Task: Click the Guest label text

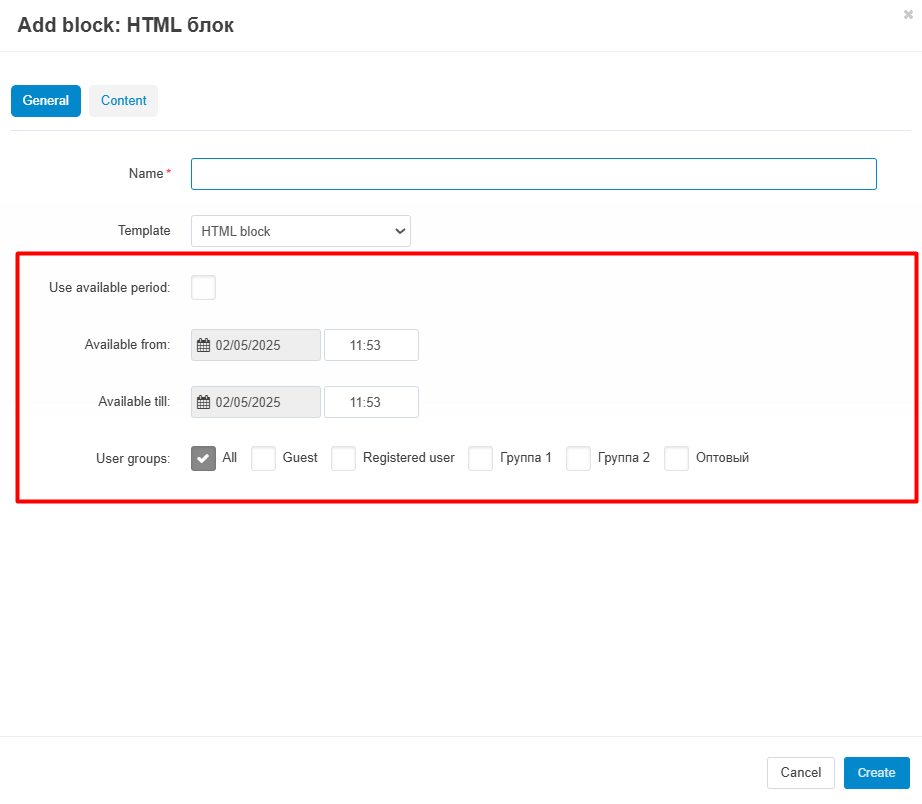Action: pyautogui.click(x=300, y=458)
